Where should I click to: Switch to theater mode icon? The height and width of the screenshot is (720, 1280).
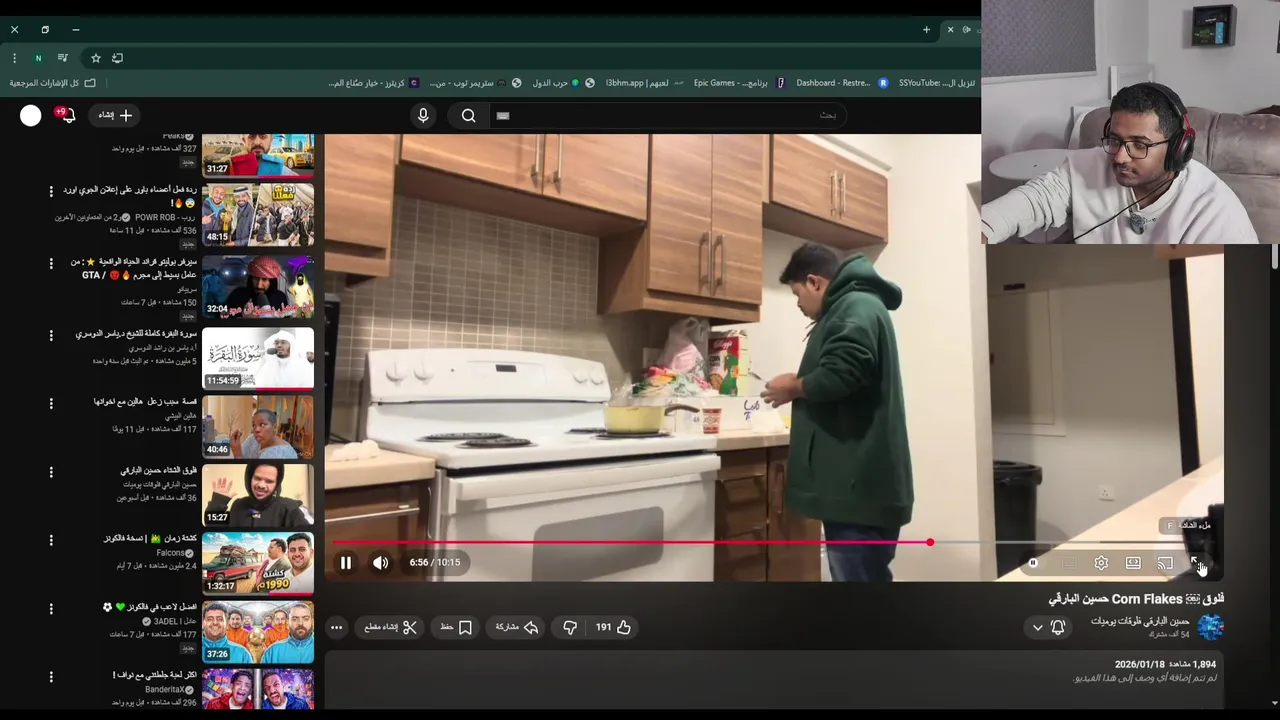tap(1133, 564)
